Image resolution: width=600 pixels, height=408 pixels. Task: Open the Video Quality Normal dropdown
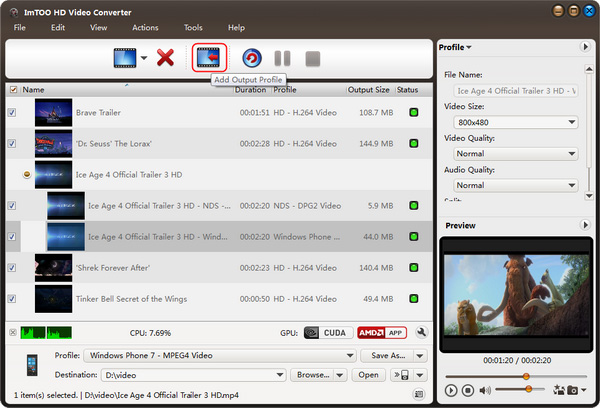[x=516, y=154]
